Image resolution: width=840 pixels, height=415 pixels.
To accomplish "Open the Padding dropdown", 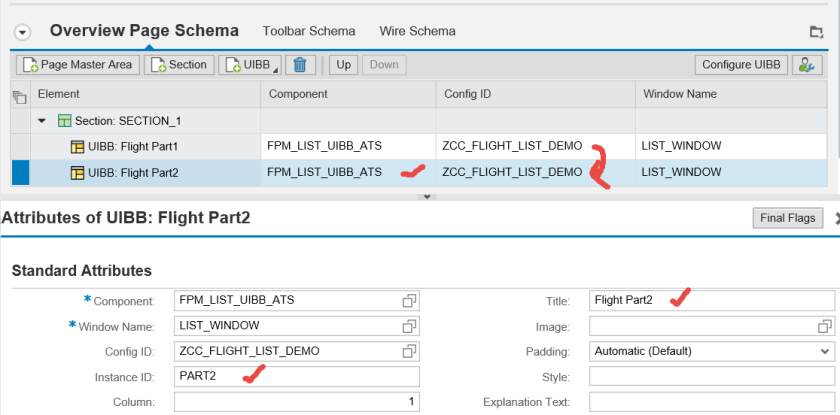I will coord(824,351).
